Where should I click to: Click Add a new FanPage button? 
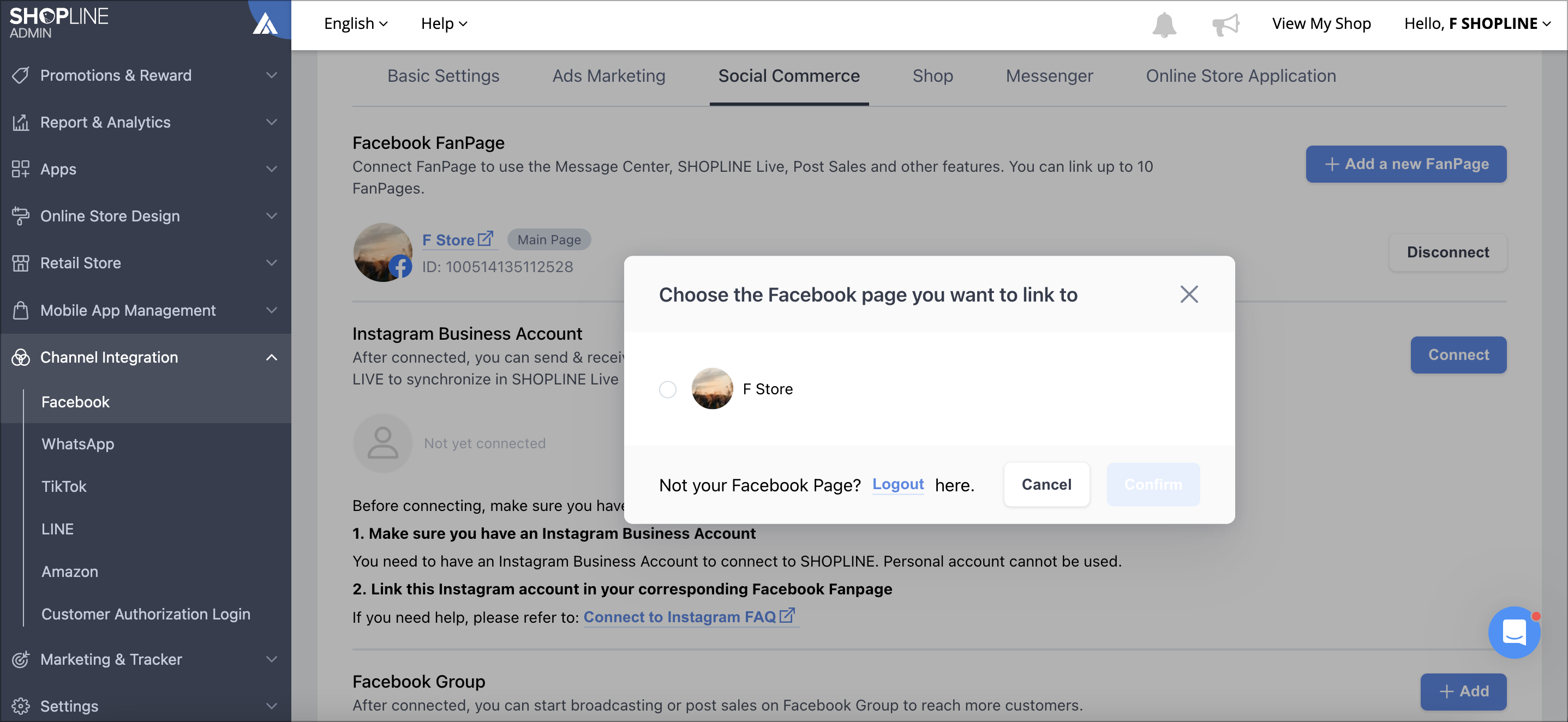[1406, 164]
